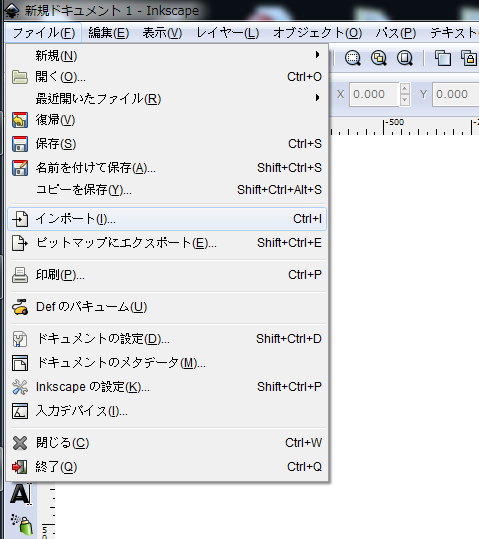This screenshot has width=479, height=539.
Task: Select the Spray tool in the toolbox
Action: coord(22,525)
